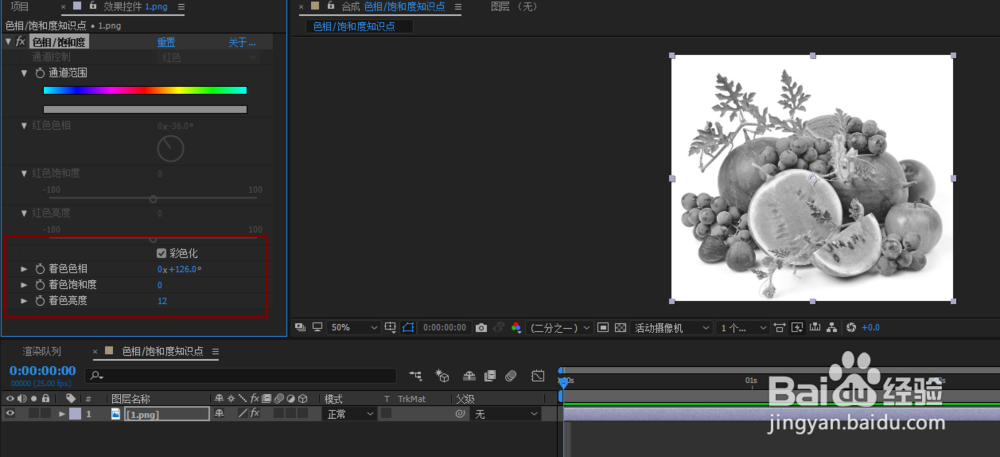
Task: Click the 着色亮度 value 12
Action: (162, 300)
